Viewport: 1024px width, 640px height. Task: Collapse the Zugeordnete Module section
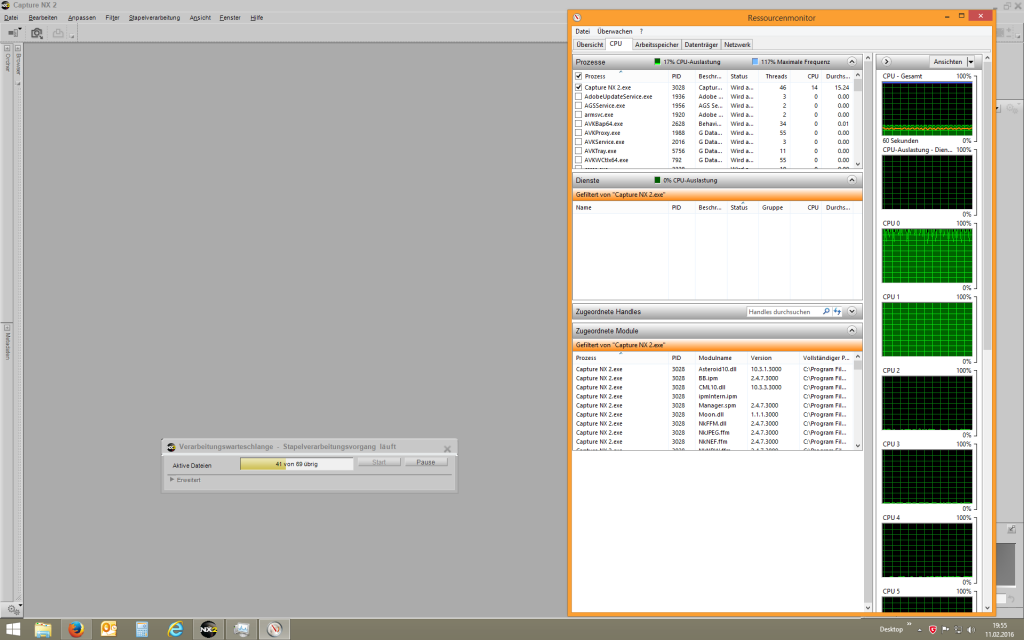852,330
